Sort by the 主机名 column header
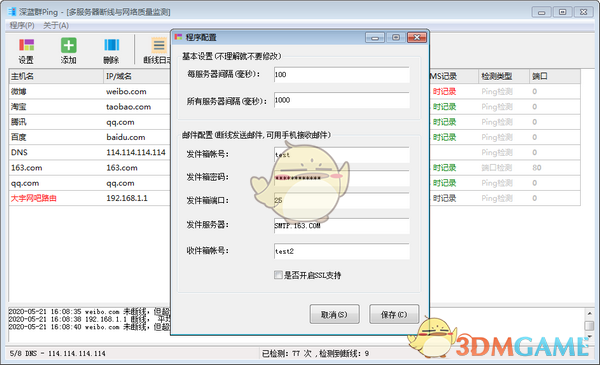 56,76
